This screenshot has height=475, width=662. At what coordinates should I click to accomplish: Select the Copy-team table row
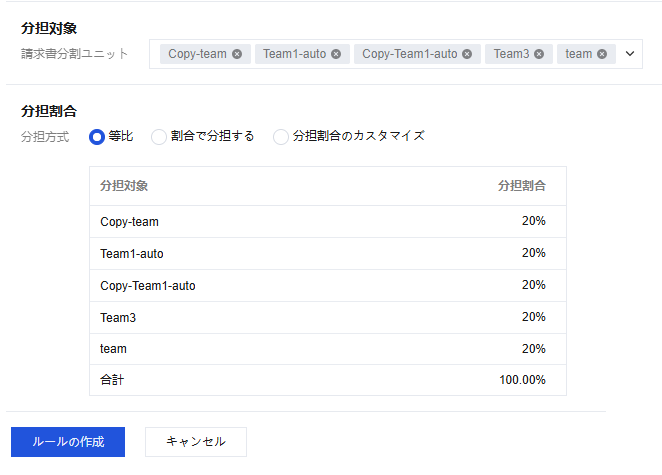pyautogui.click(x=327, y=222)
